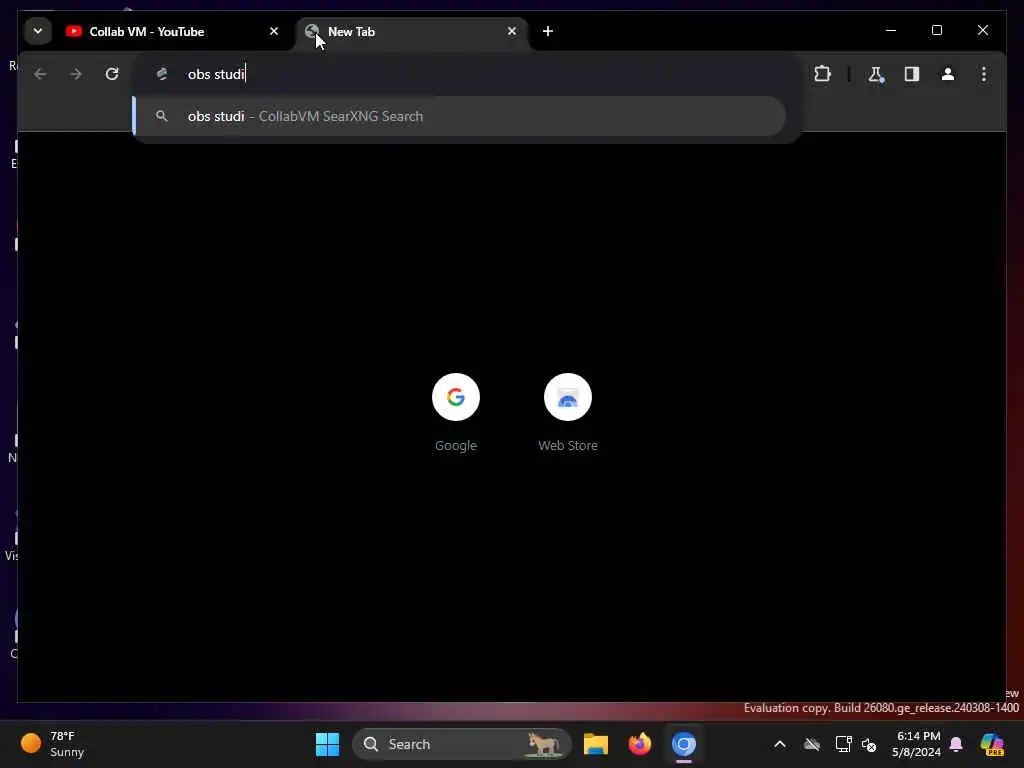Open the profile avatar menu
This screenshot has width=1024, height=768.
[x=948, y=74]
